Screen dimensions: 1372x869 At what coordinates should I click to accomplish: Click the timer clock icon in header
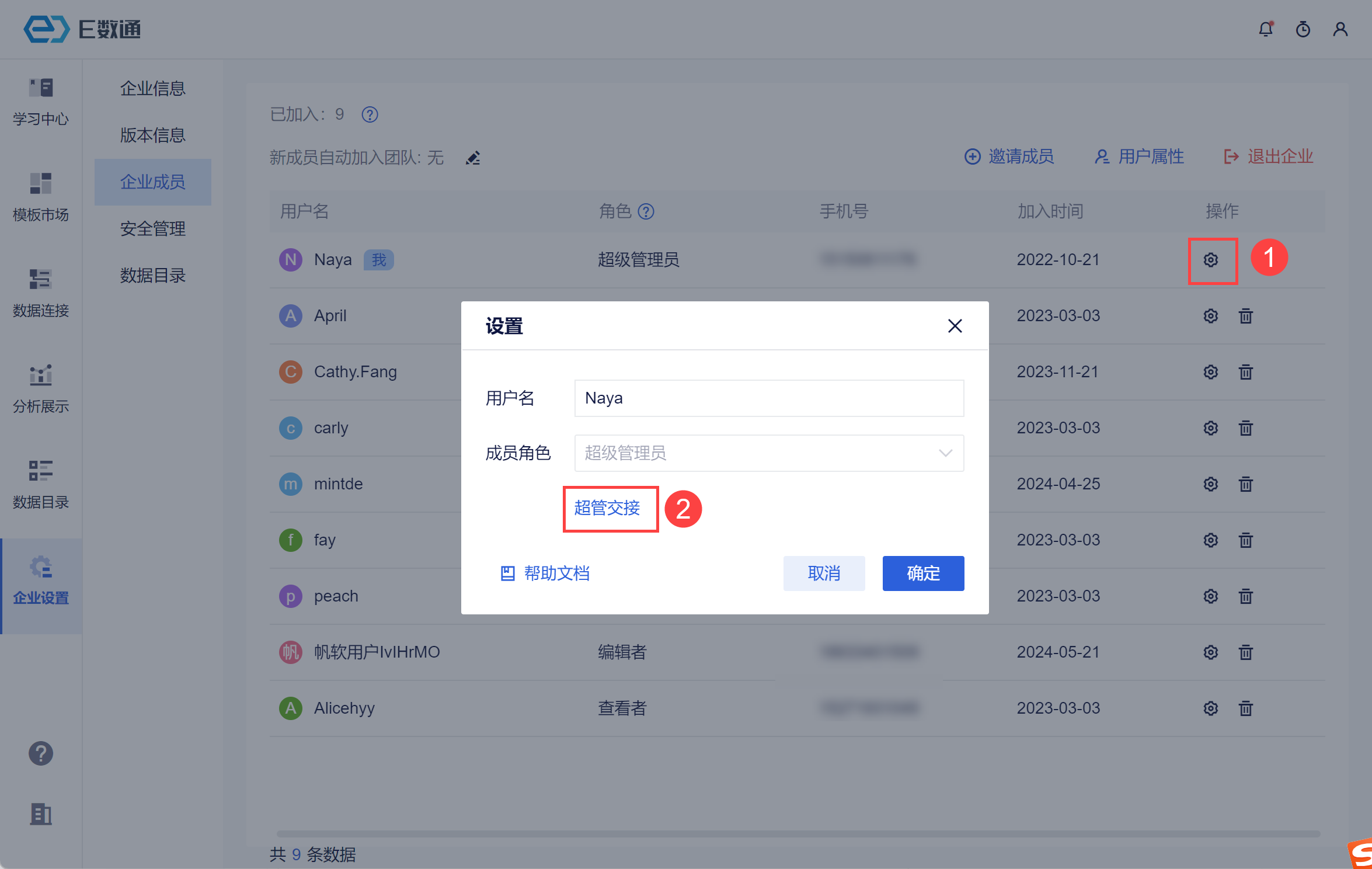pyautogui.click(x=1303, y=29)
